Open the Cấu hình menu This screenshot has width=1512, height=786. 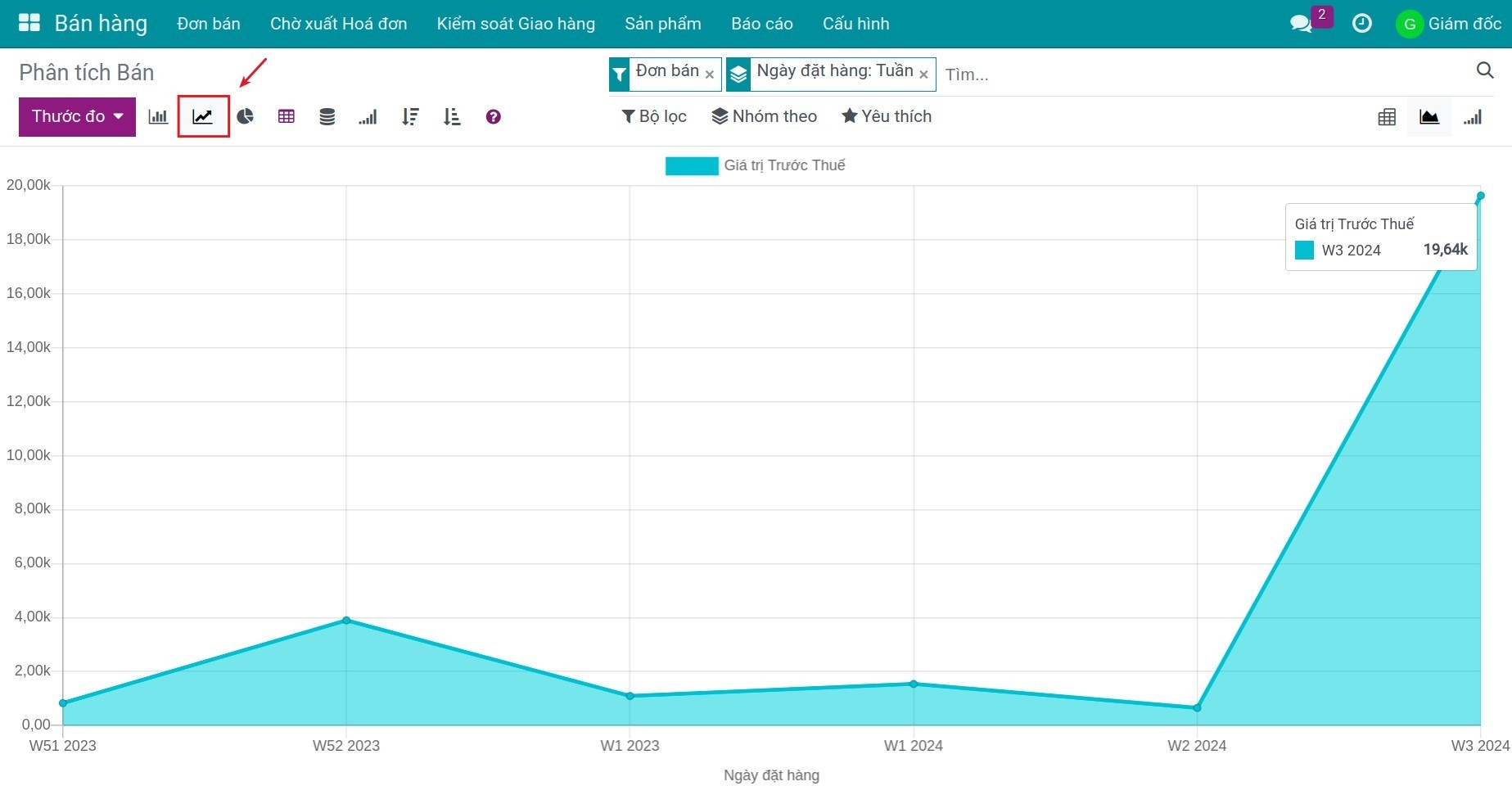point(855,24)
